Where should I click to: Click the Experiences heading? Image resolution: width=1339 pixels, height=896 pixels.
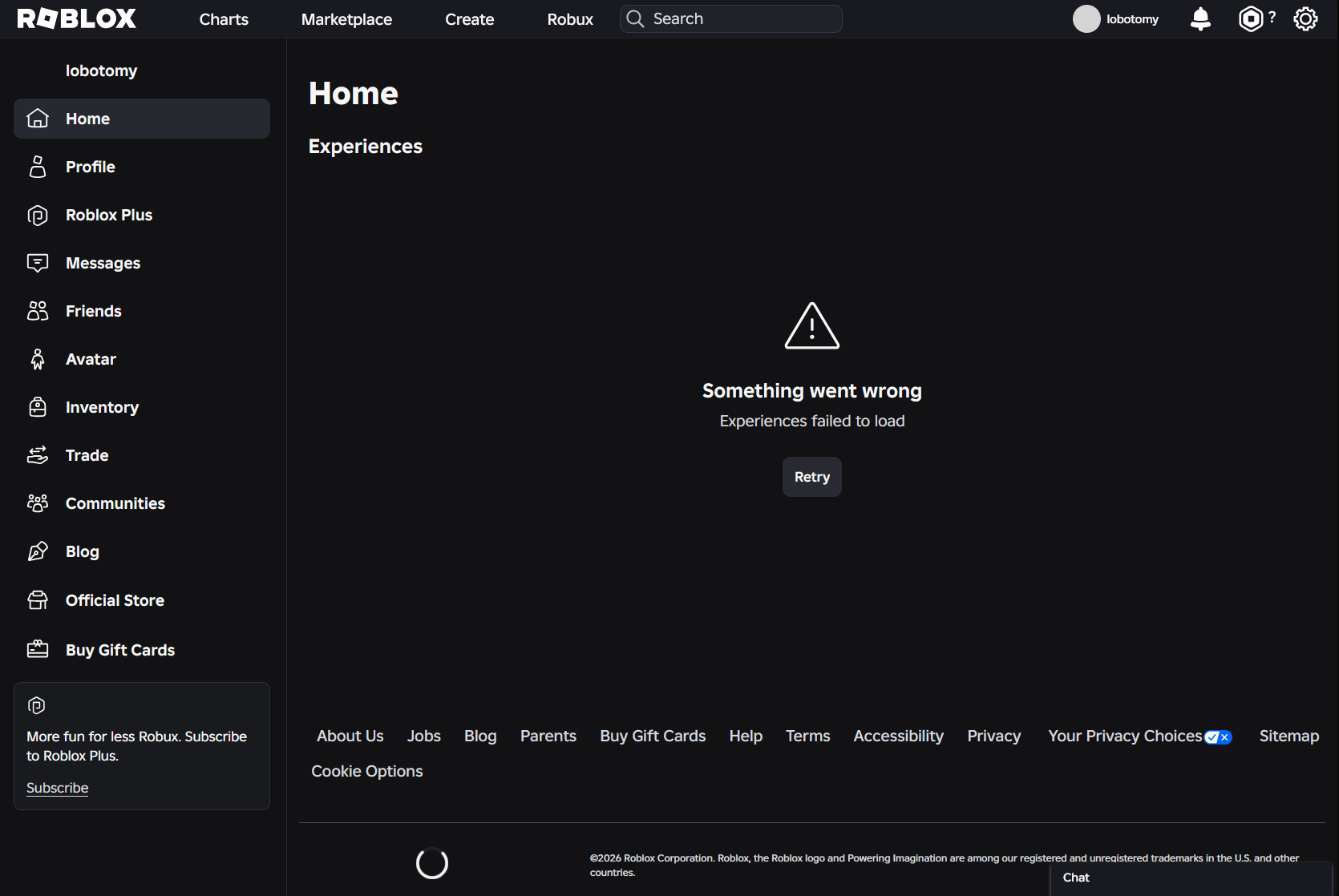[366, 147]
